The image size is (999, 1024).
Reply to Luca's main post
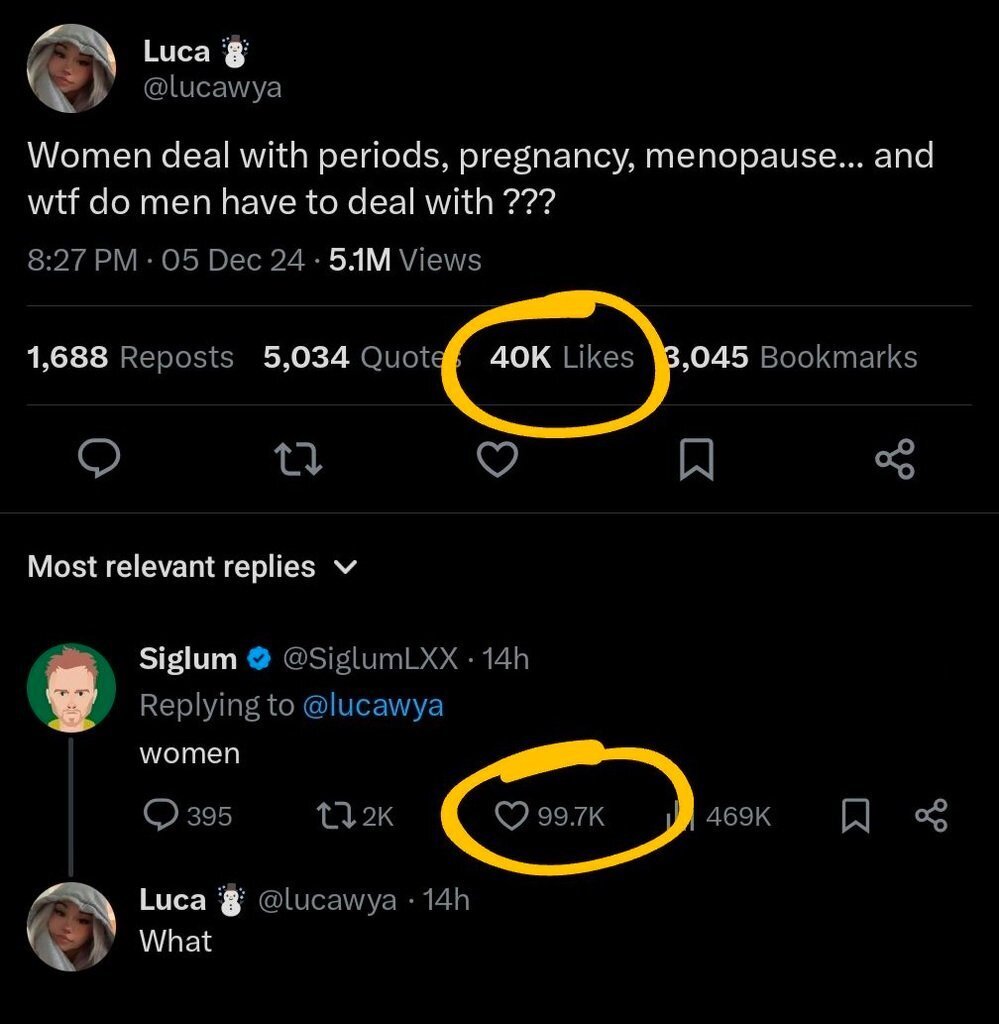(99, 460)
